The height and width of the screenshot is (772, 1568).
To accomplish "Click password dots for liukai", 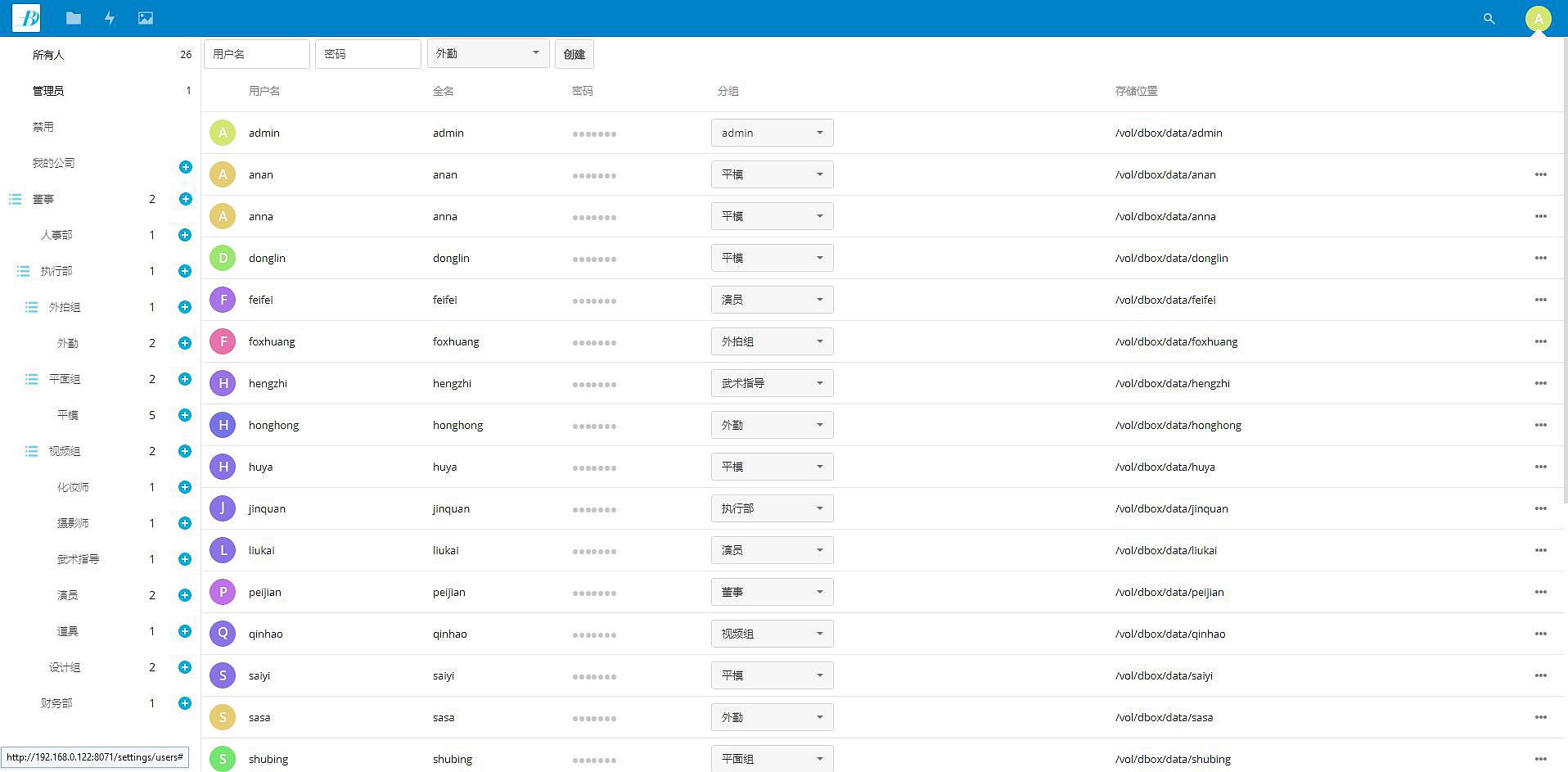I will point(594,551).
